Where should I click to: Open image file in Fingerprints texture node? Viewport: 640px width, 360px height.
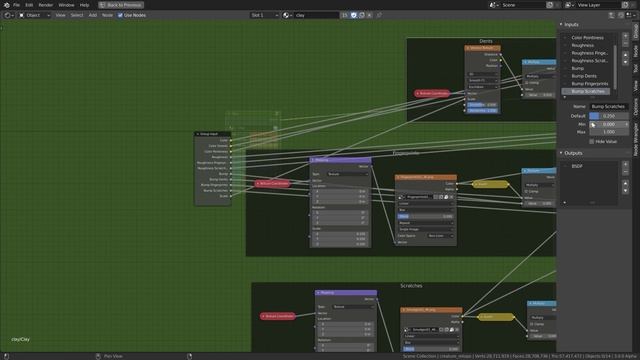click(x=446, y=197)
